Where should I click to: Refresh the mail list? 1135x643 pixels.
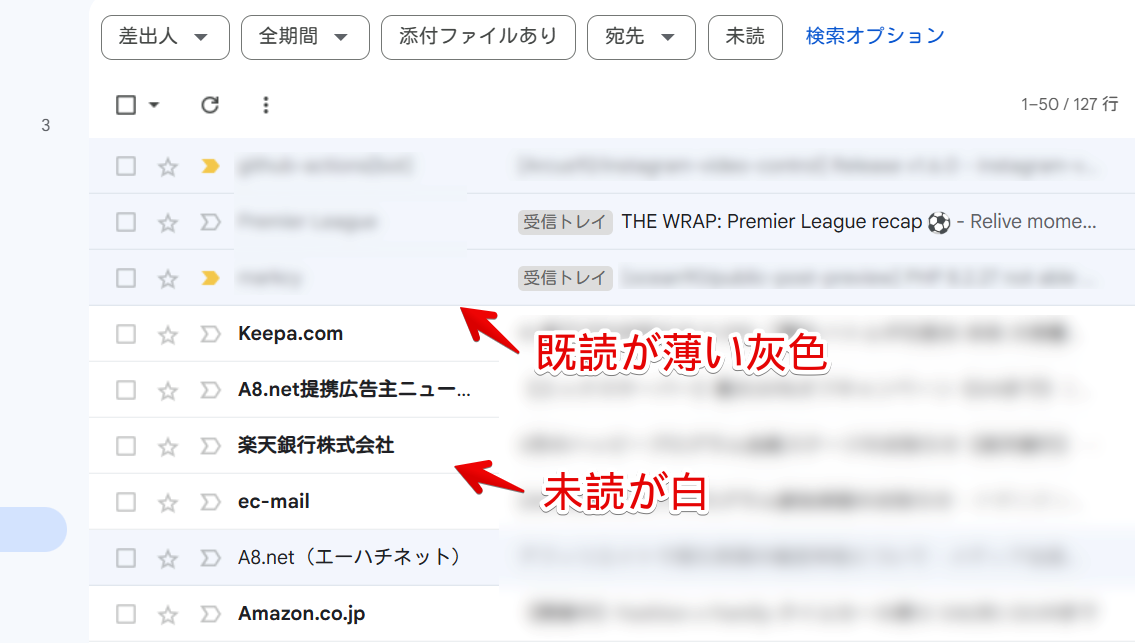click(210, 105)
